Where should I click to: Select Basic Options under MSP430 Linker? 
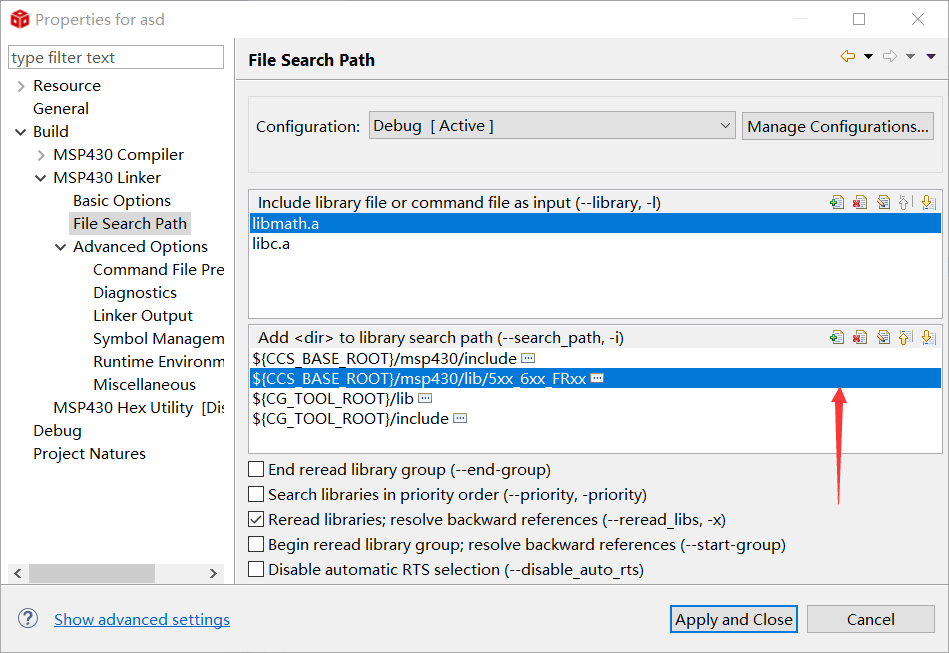tap(122, 200)
